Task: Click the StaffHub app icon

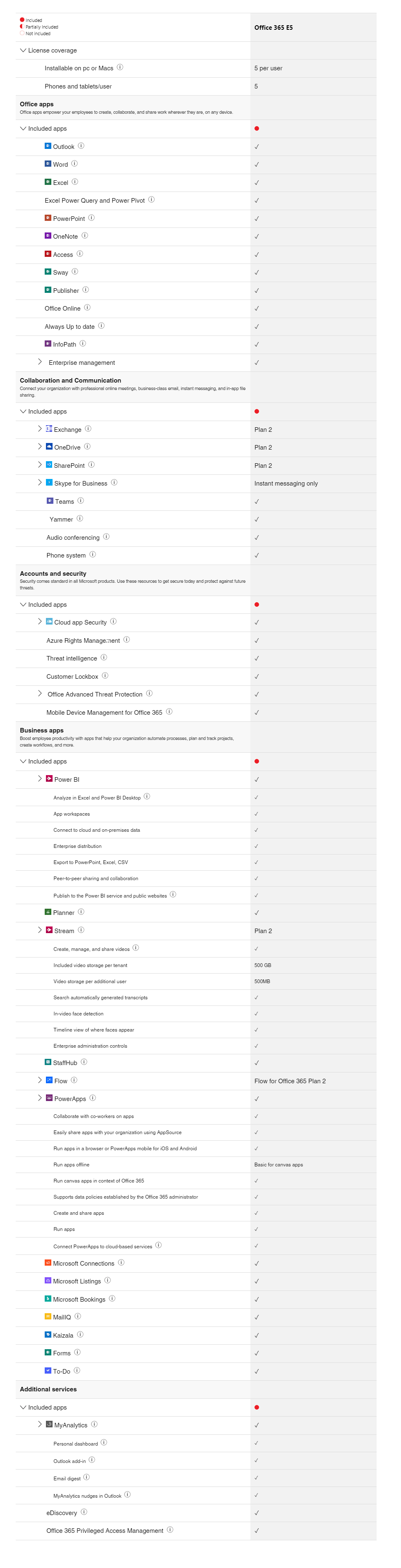Action: [48, 1062]
